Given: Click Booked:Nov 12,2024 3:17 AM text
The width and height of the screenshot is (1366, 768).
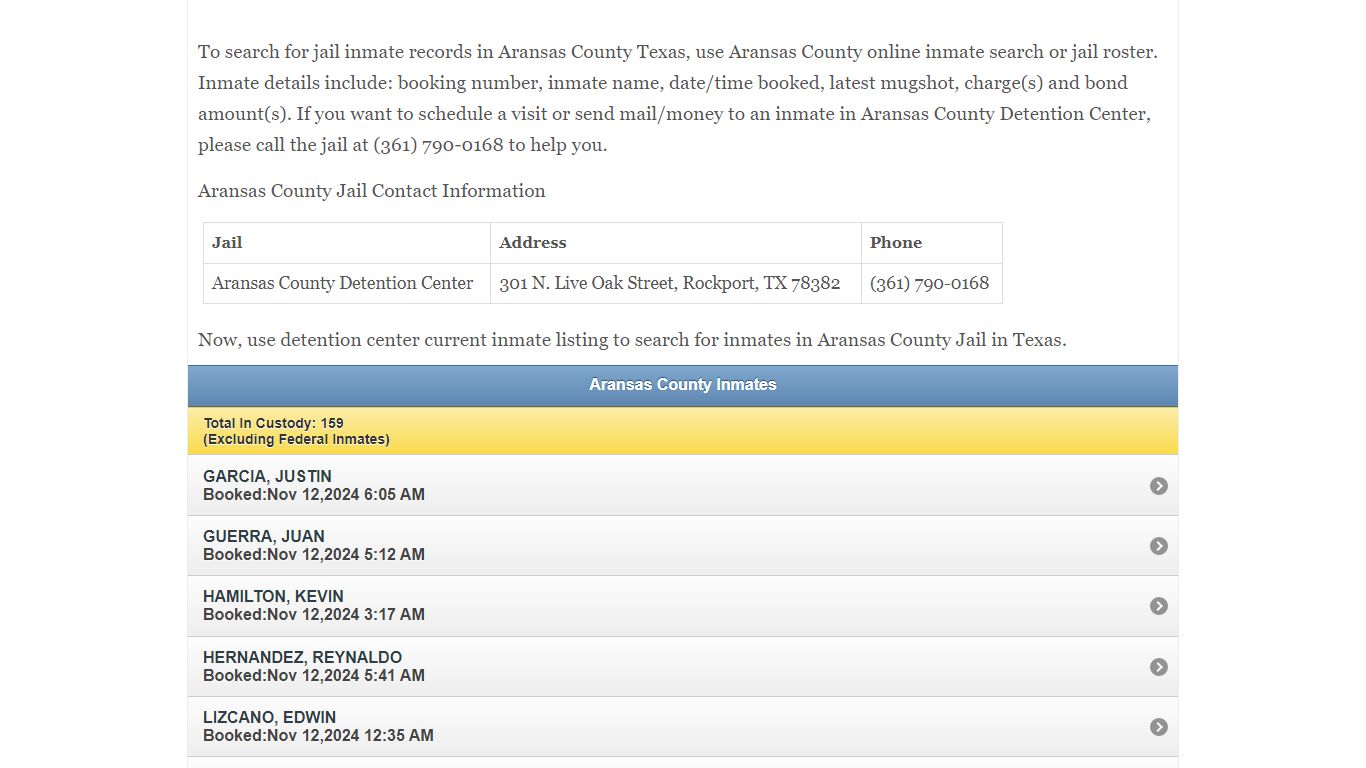Looking at the screenshot, I should [x=314, y=614].
